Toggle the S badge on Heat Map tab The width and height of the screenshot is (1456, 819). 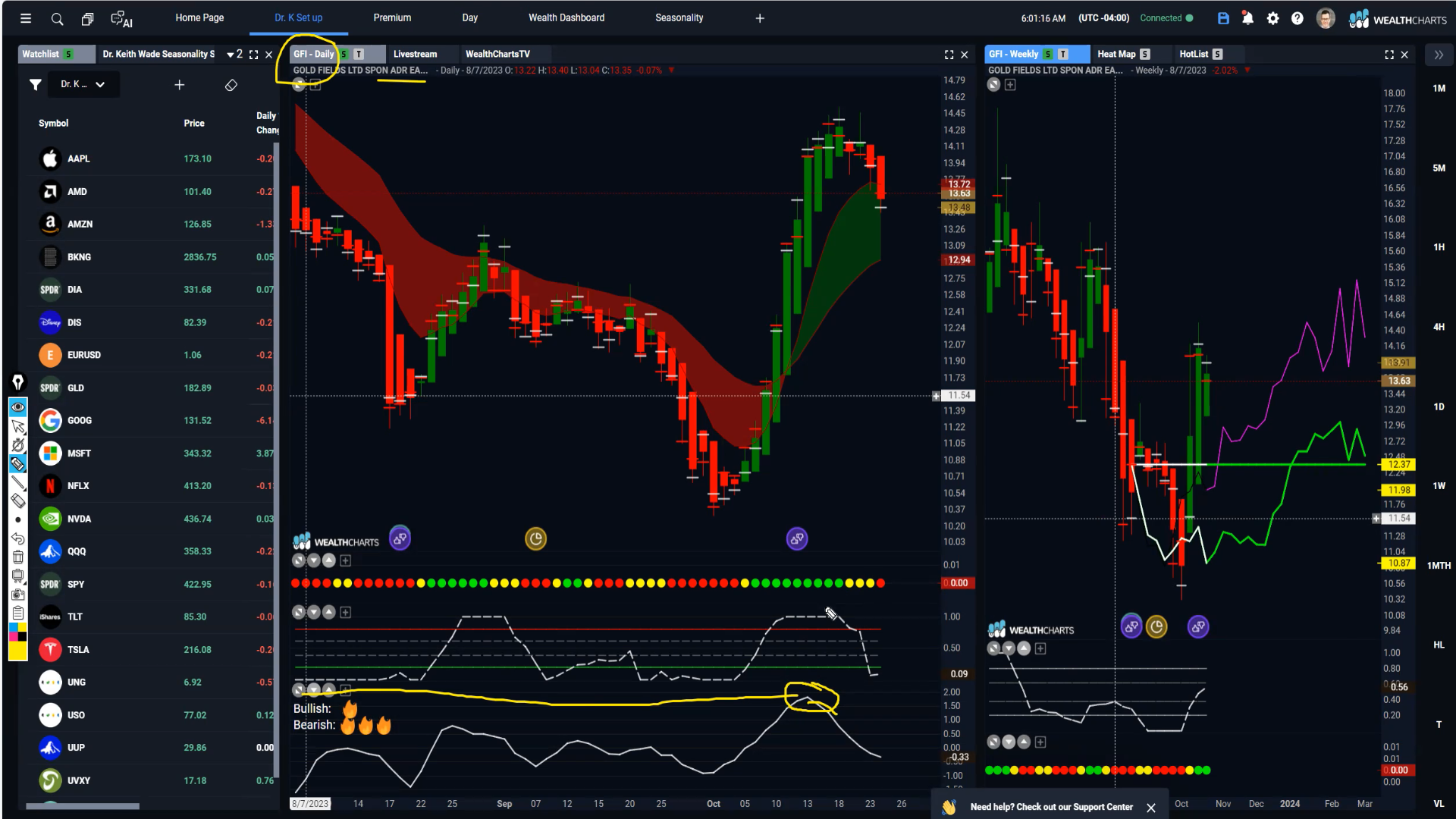point(1145,54)
